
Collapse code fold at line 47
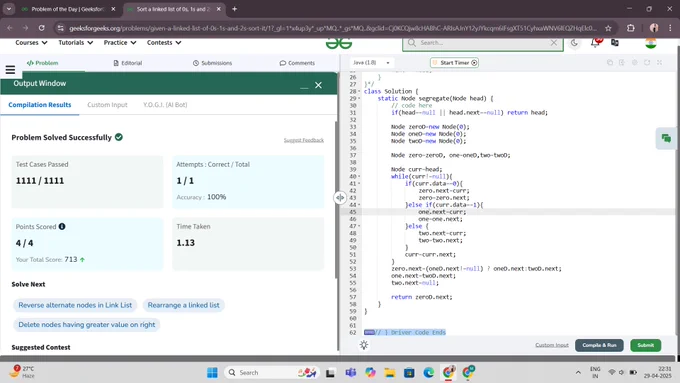tap(359, 226)
